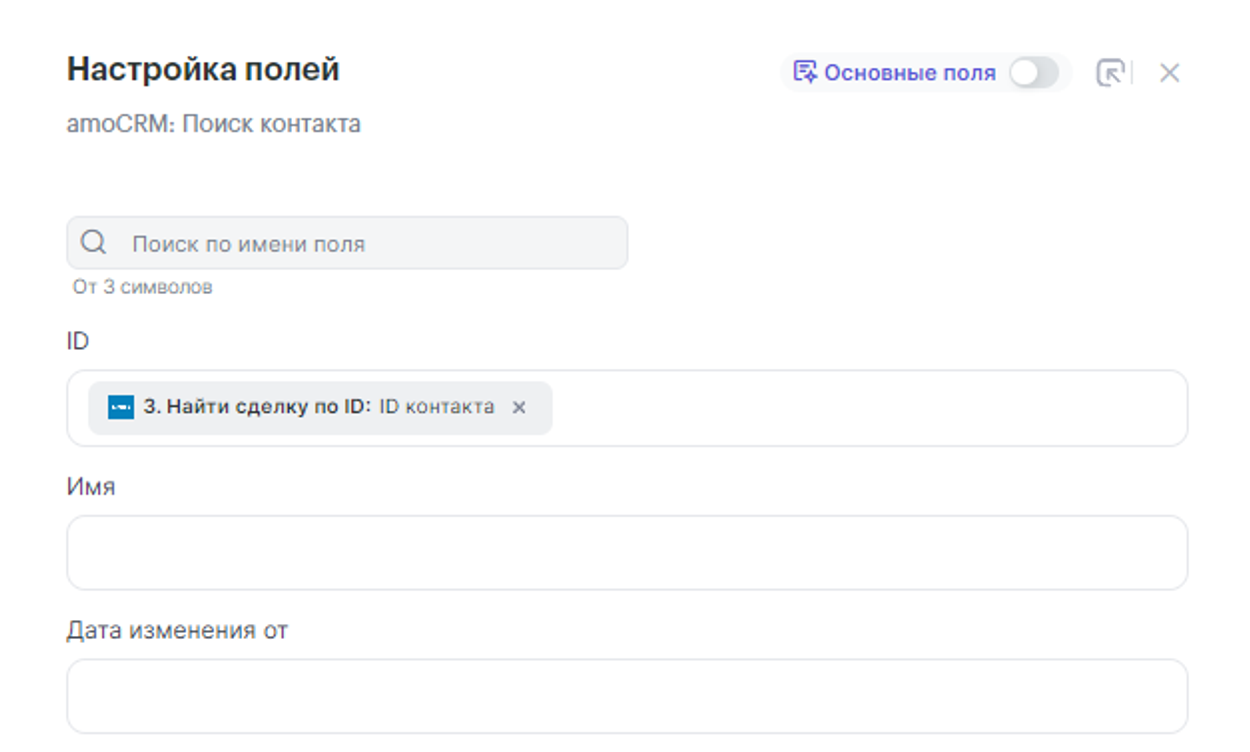
Task: Focus the Дата изменения от input field
Action: 627,696
